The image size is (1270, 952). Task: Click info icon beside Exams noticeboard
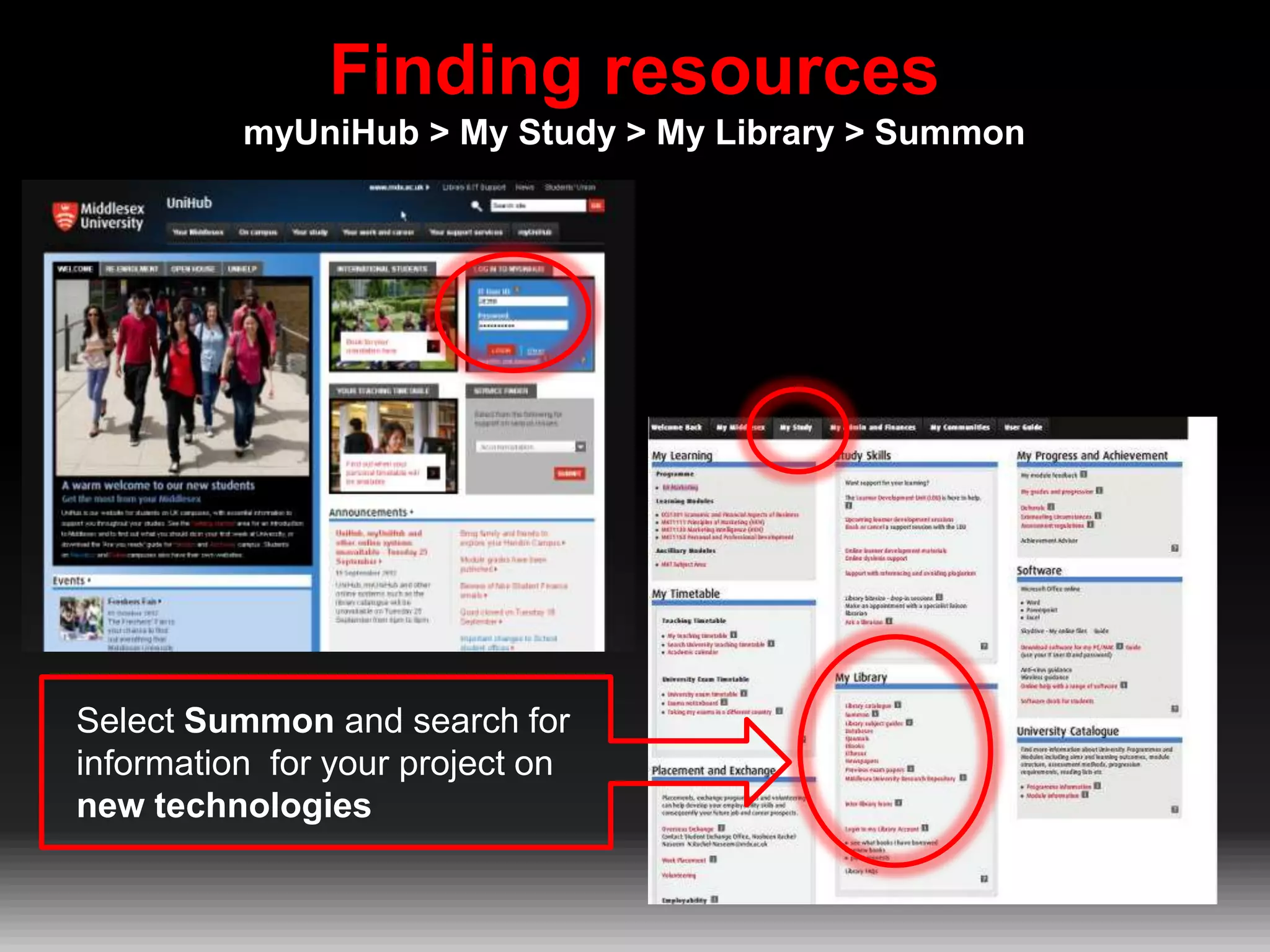point(724,702)
